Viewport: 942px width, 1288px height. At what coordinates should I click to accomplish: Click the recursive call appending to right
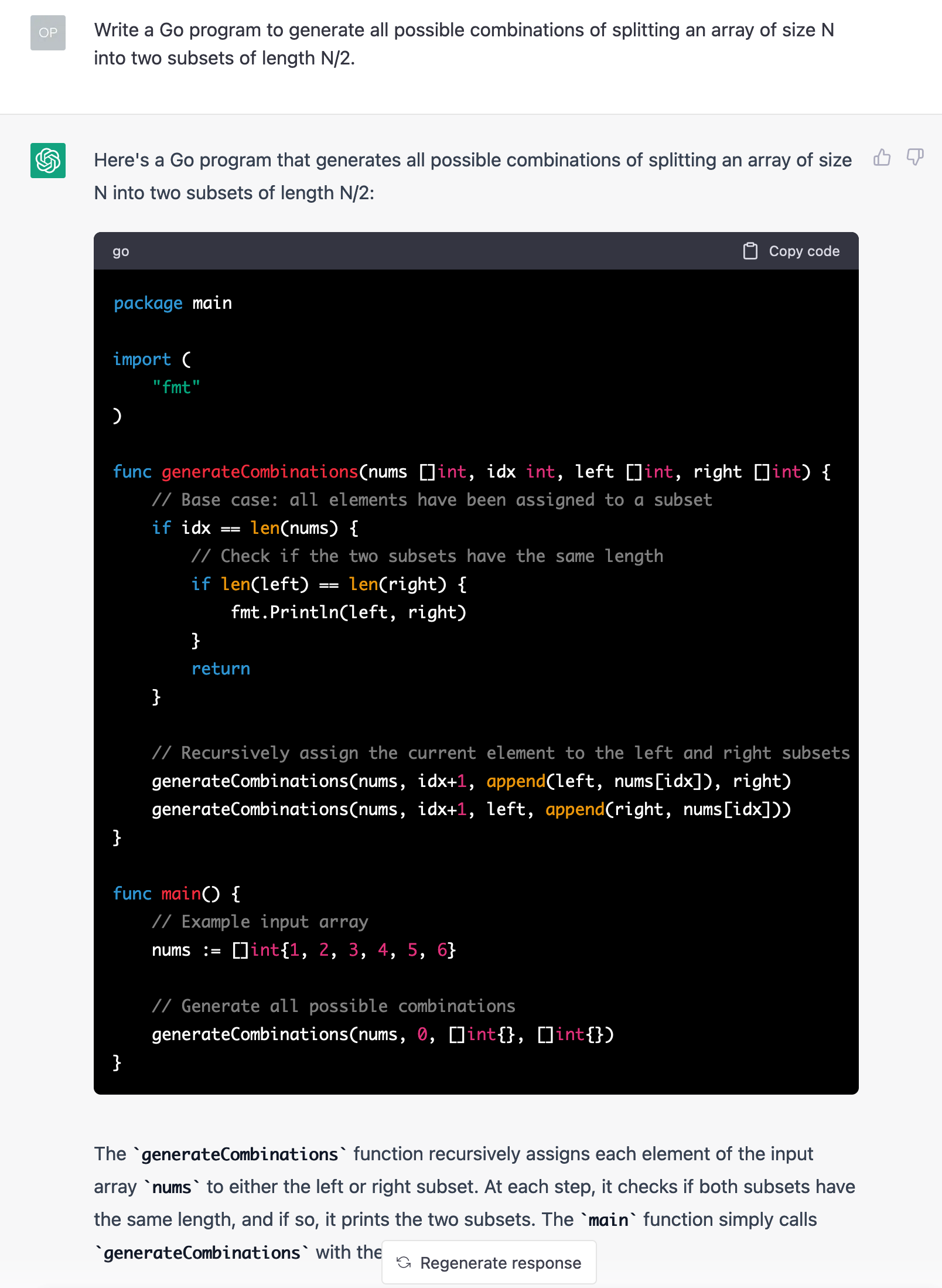(472, 809)
